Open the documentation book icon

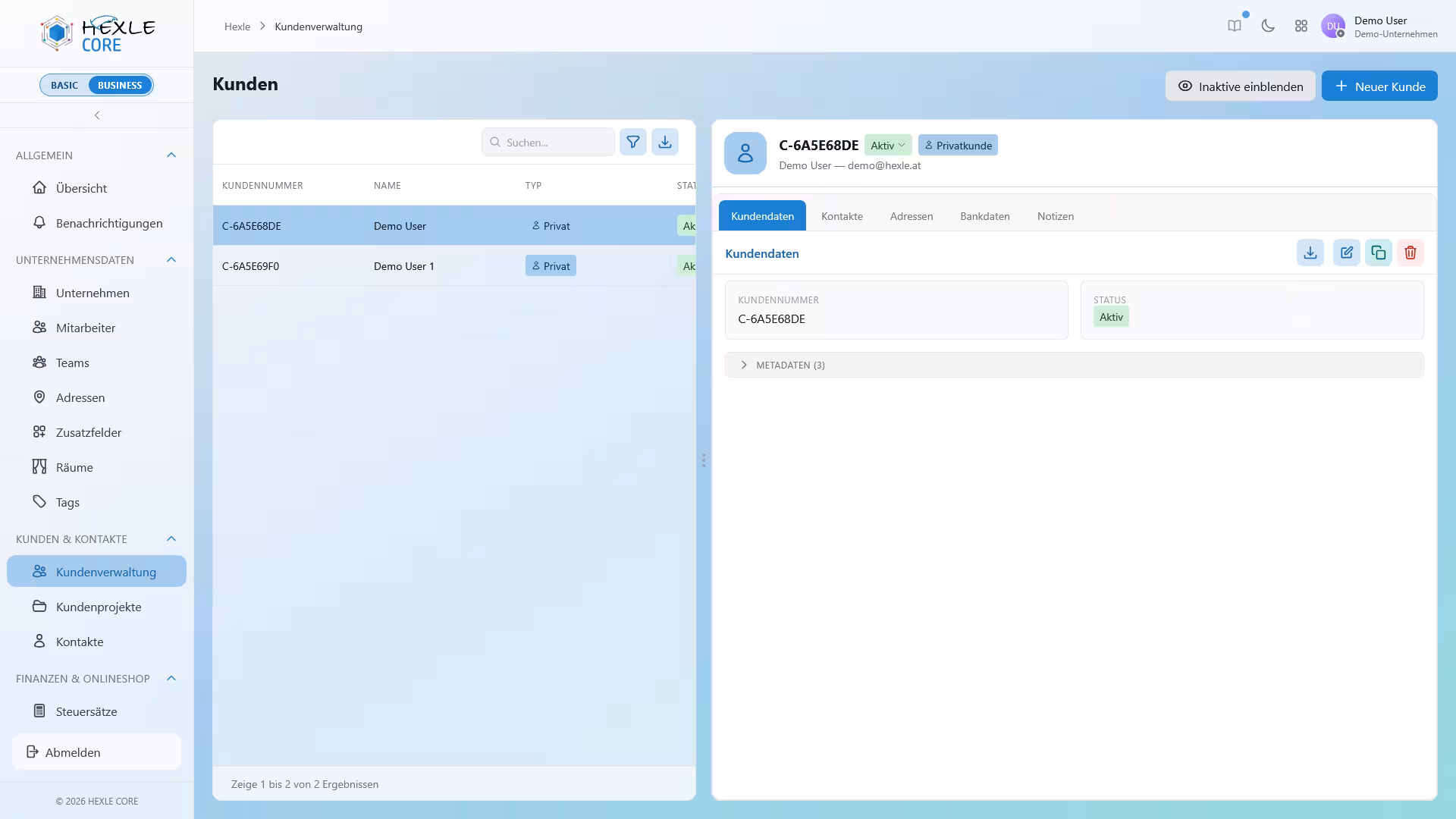1235,26
